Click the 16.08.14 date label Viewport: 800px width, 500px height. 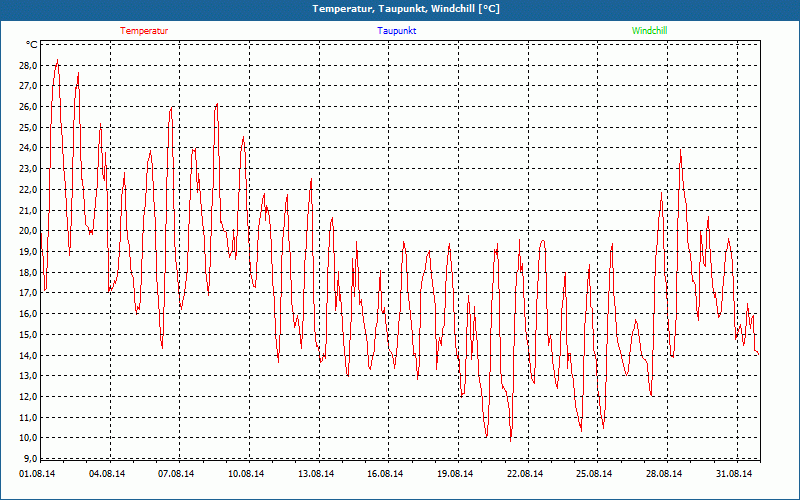click(x=385, y=474)
